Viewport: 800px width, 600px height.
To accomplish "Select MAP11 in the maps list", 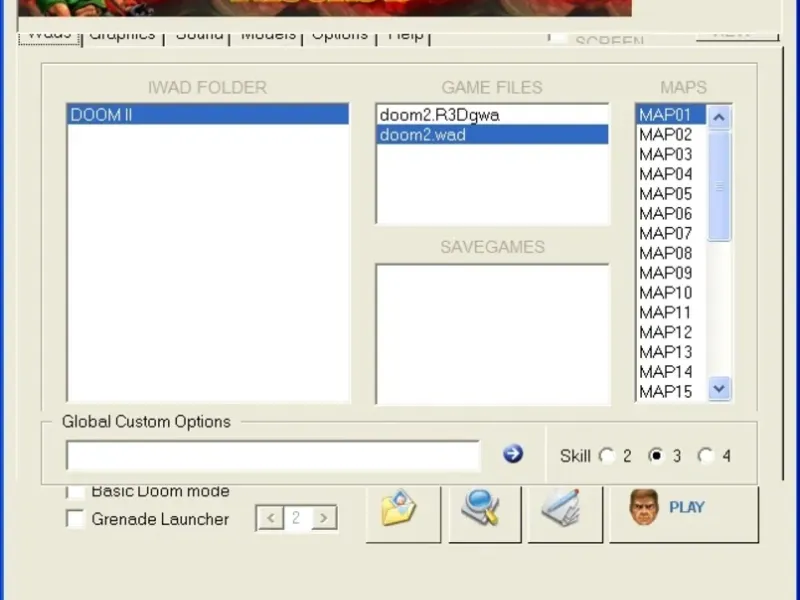I will [x=671, y=312].
